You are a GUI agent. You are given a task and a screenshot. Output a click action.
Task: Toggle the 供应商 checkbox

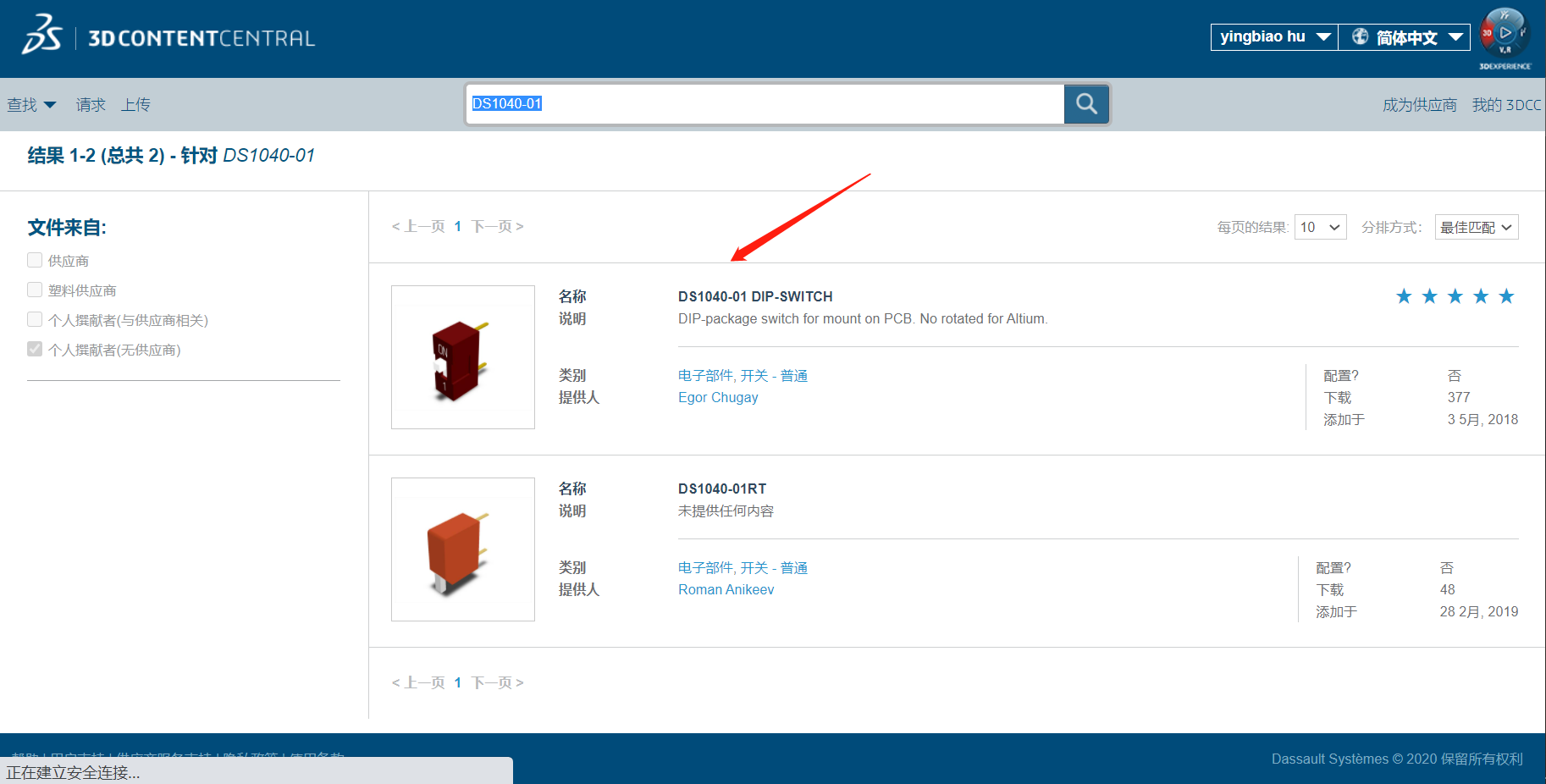[35, 260]
